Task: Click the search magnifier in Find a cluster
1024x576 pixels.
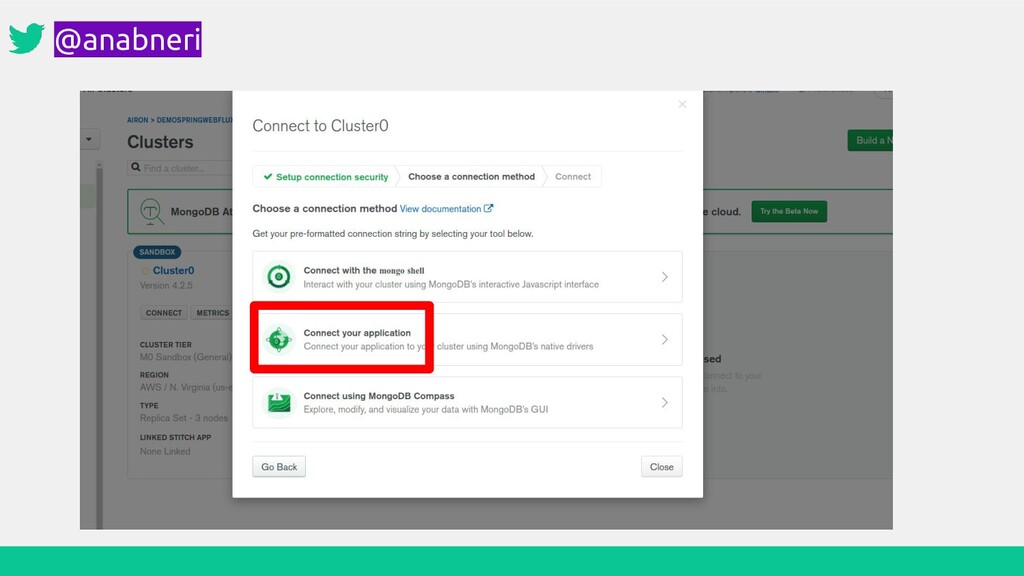Action: 136,167
